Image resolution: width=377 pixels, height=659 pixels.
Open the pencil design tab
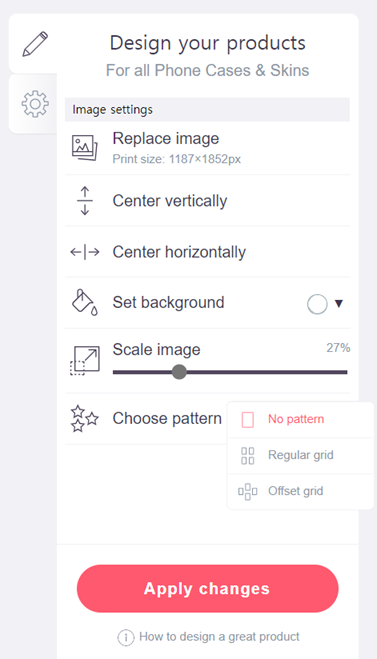(x=35, y=44)
